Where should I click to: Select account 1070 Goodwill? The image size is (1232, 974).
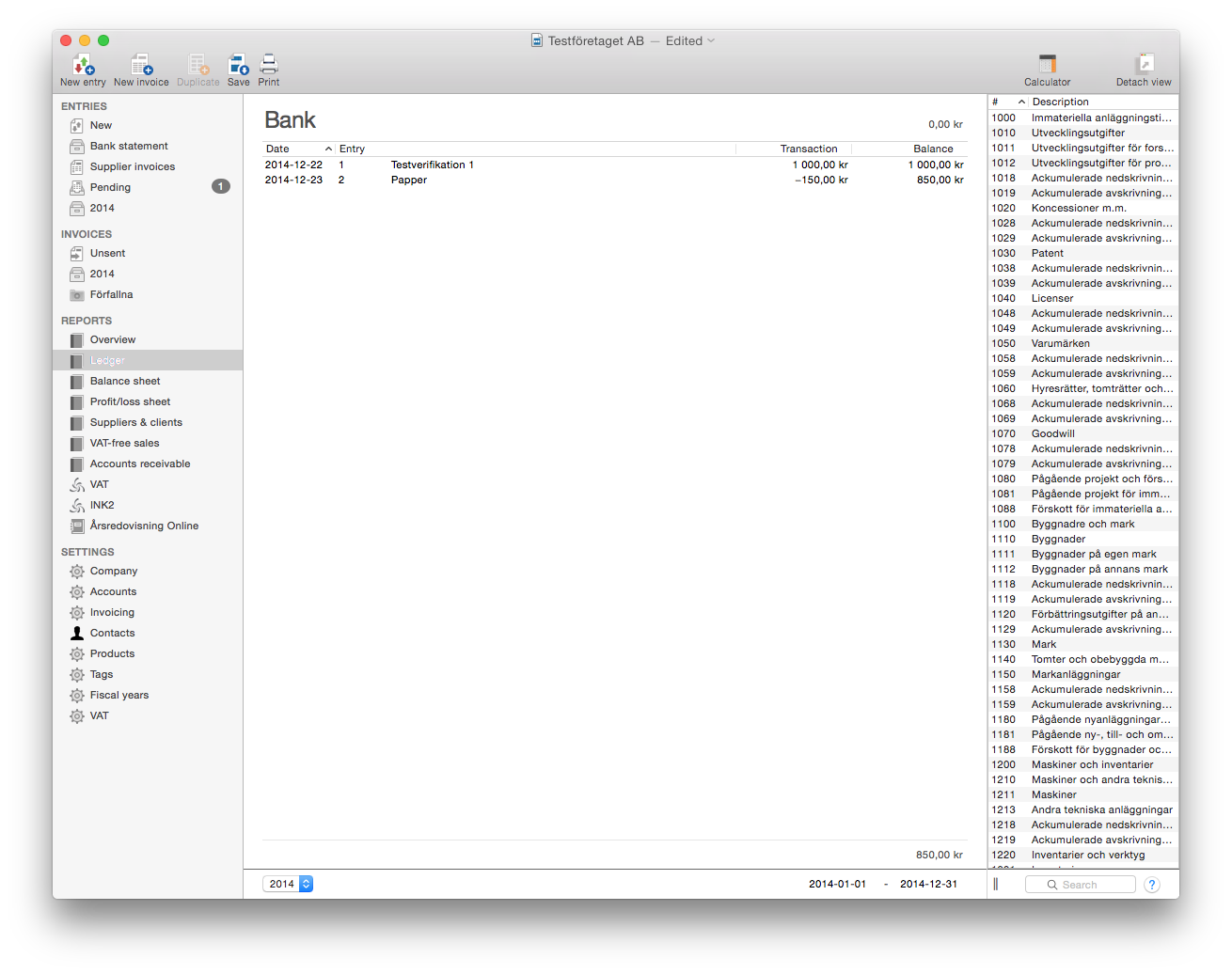(x=1082, y=433)
